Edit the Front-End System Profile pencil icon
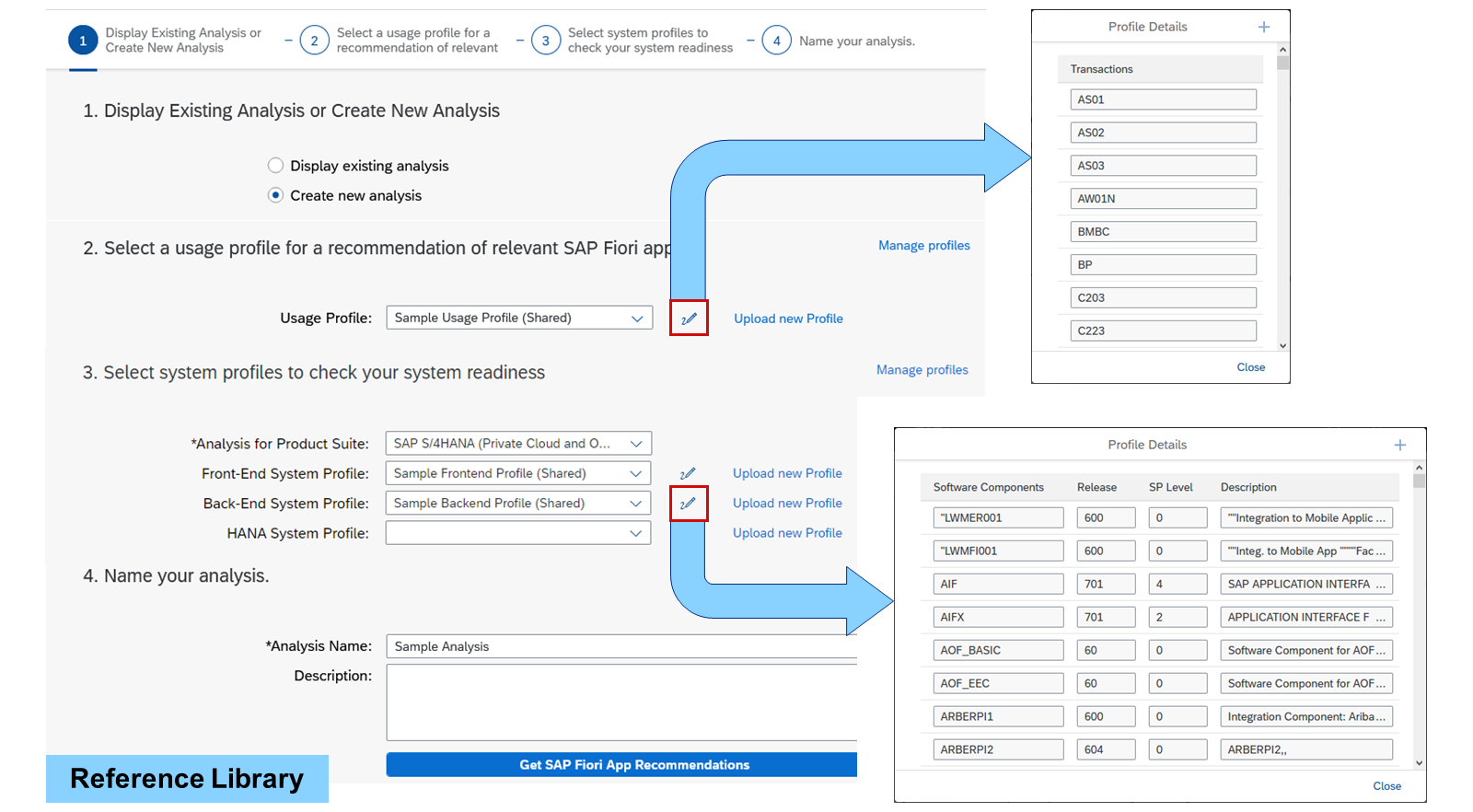 pos(688,473)
